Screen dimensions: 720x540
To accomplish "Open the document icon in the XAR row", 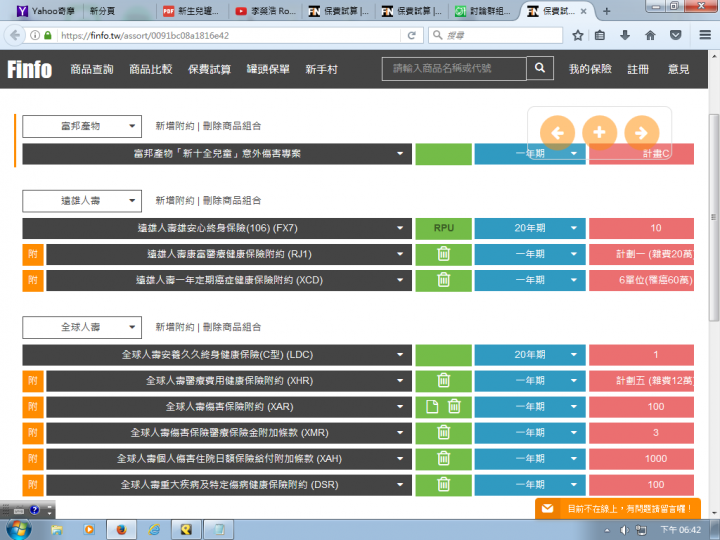I will pos(432,406).
